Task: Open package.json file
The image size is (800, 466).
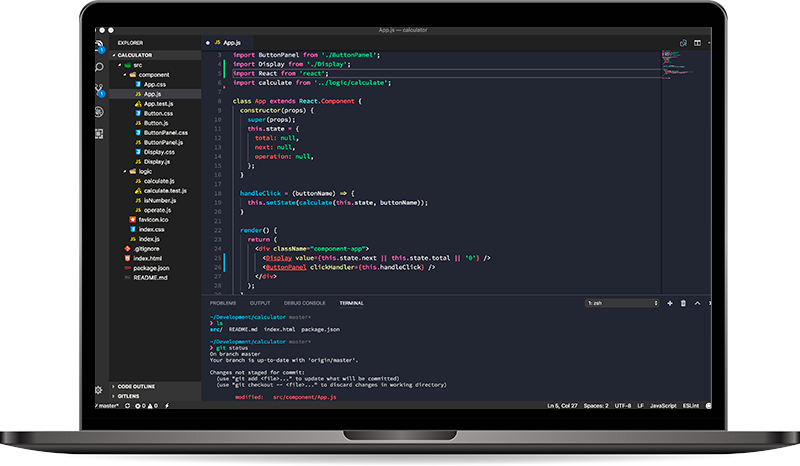Action: [x=155, y=268]
